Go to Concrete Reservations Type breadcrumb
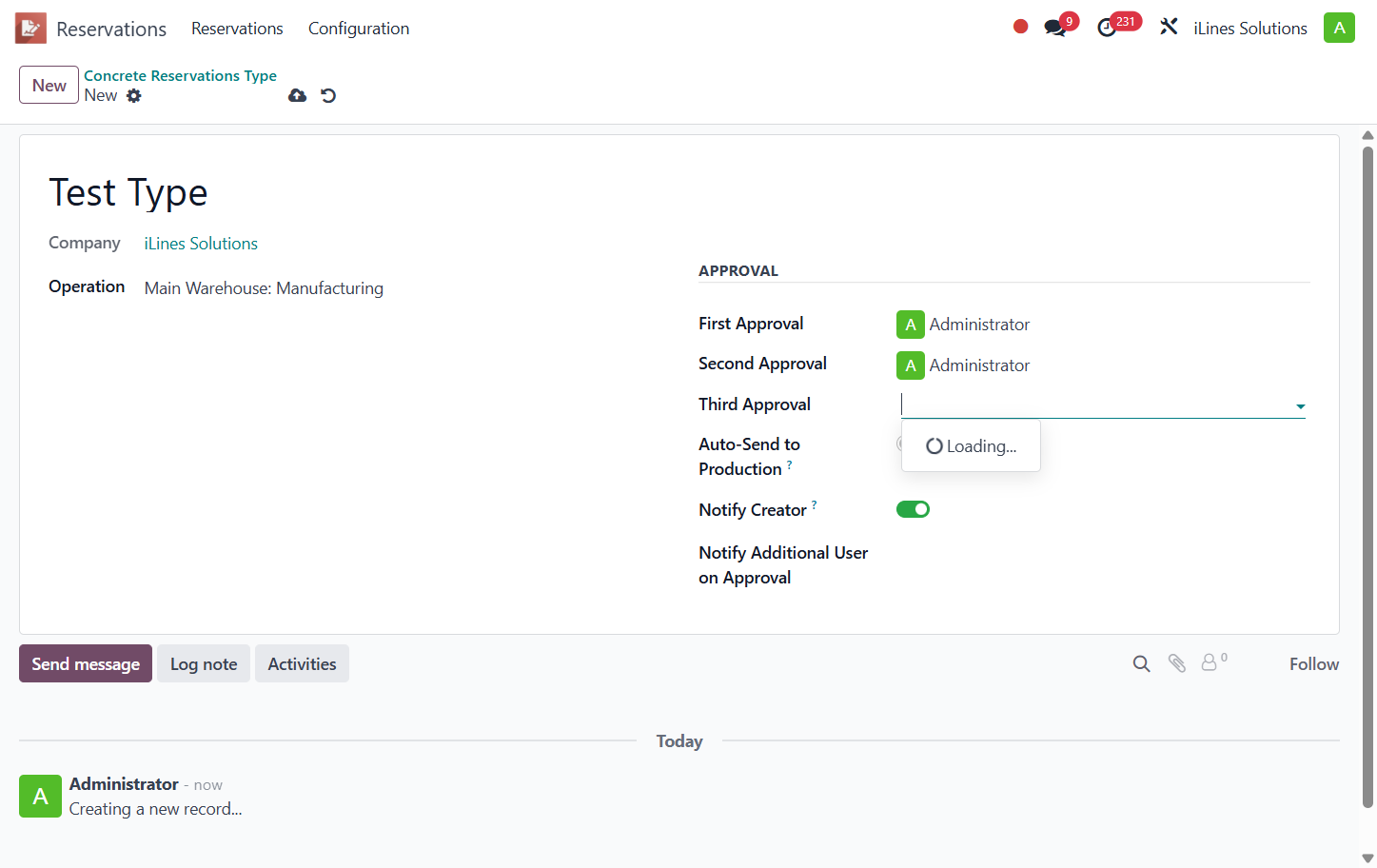1377x868 pixels. click(180, 75)
